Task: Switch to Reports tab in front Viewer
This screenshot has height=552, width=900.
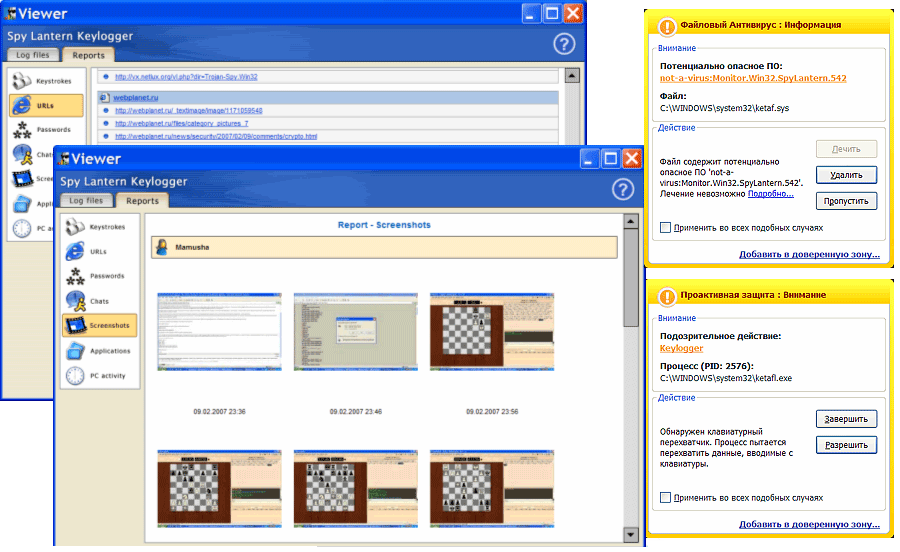Action: (x=142, y=200)
